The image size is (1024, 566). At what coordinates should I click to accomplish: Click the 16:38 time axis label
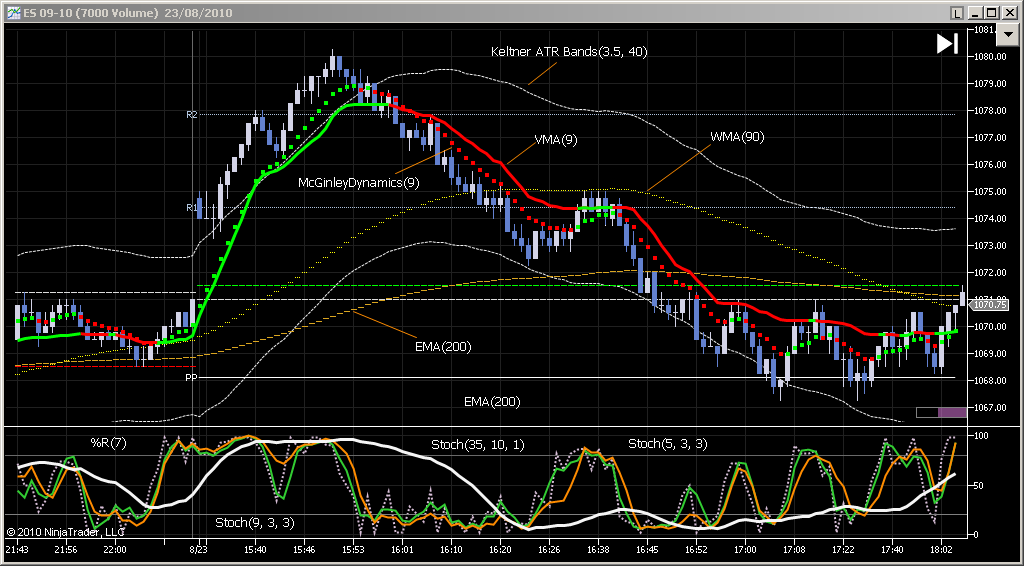tap(598, 550)
